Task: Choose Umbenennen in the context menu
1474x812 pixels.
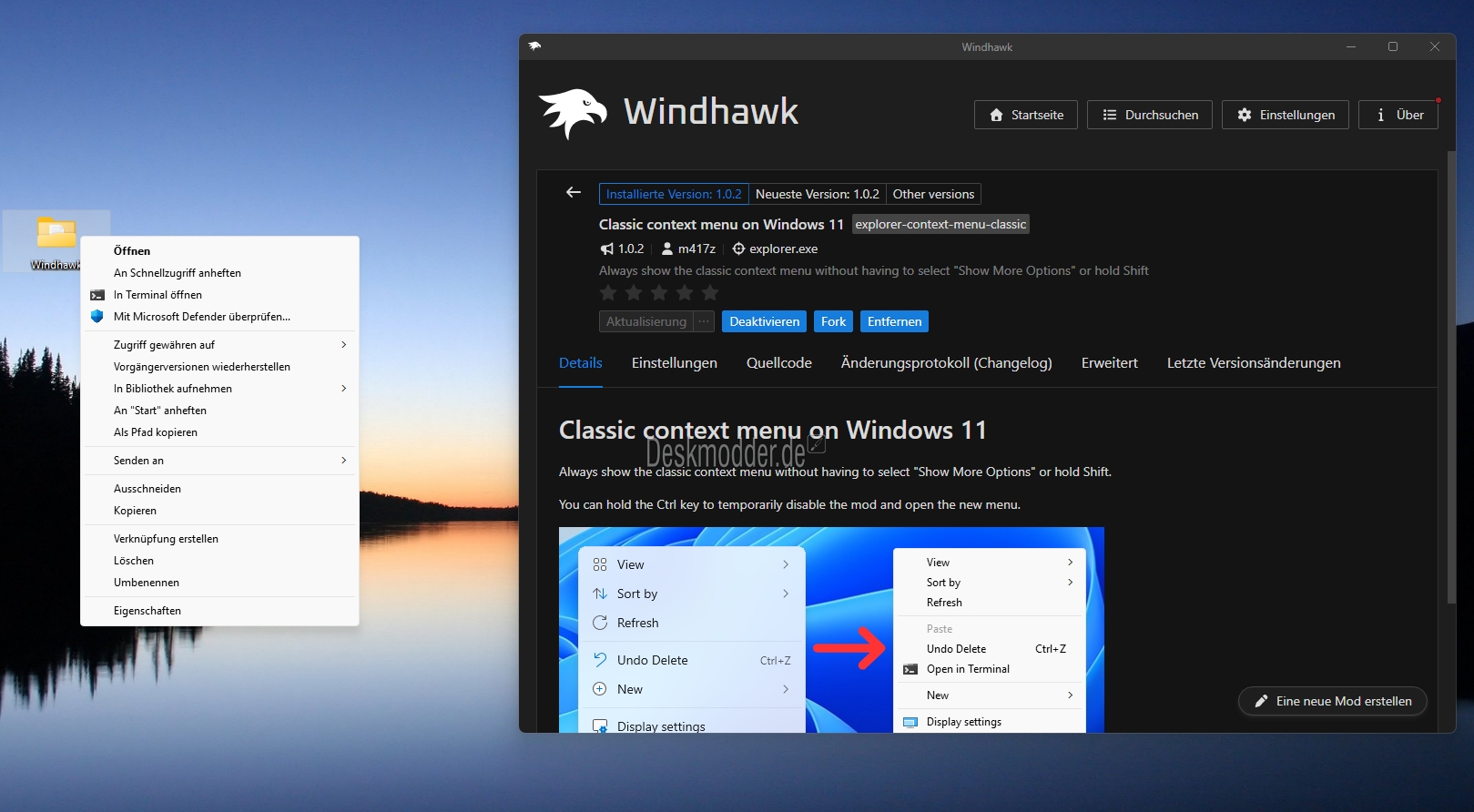Action: tap(220, 583)
